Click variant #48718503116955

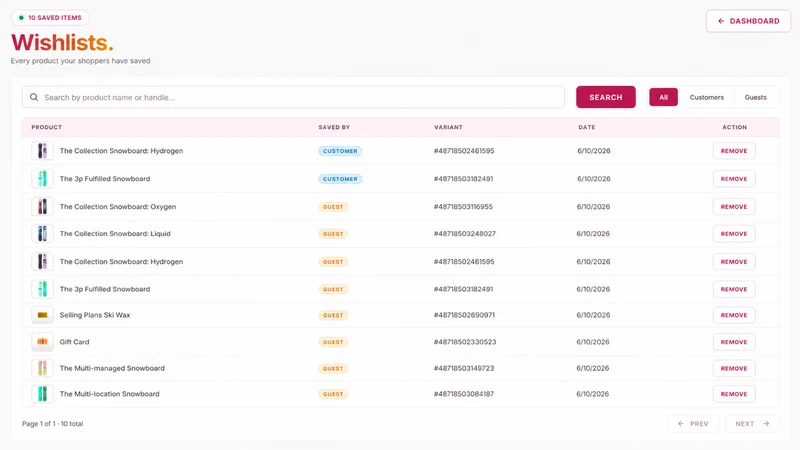[463, 207]
